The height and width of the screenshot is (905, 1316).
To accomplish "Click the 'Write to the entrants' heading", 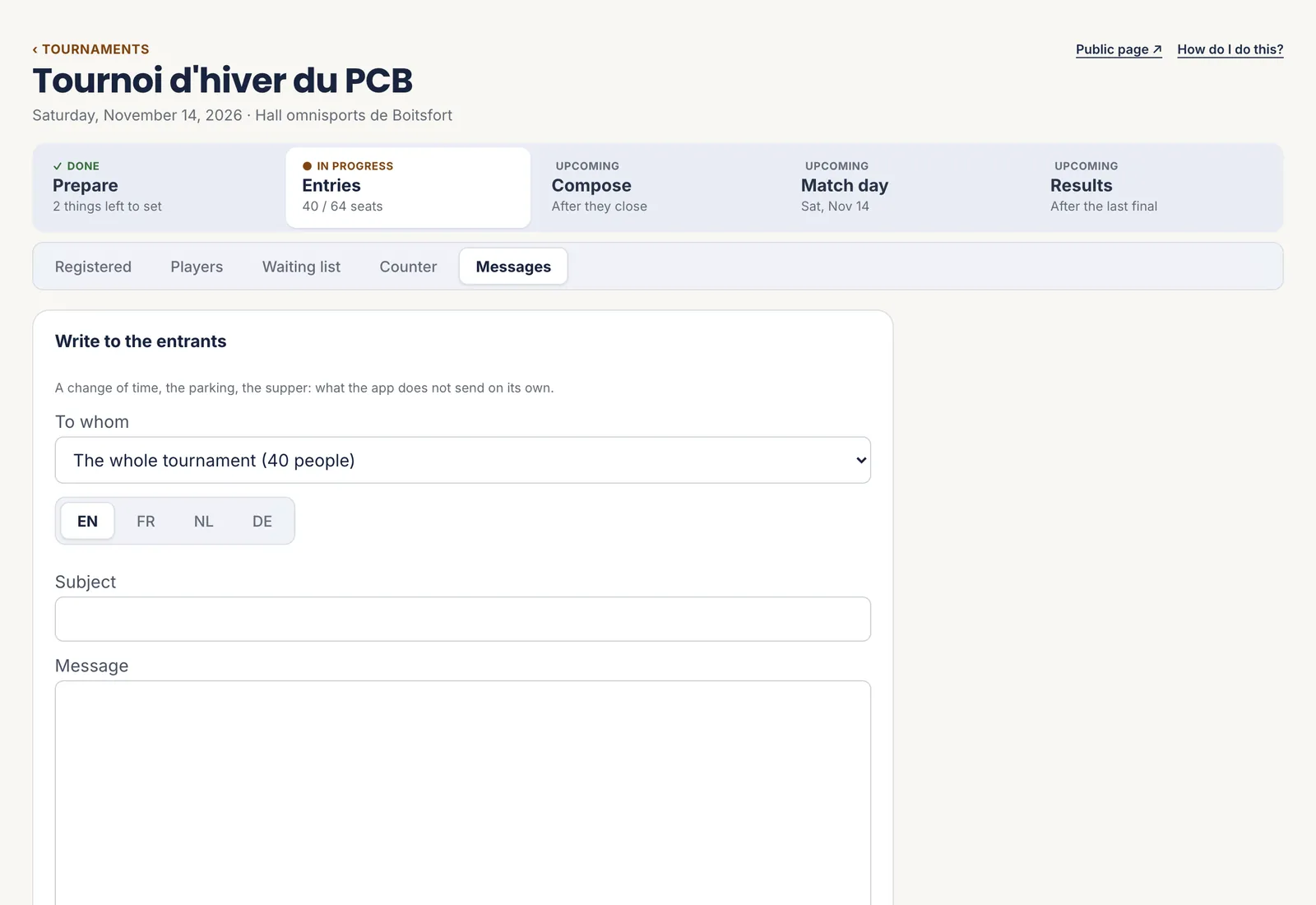I will [x=141, y=341].
